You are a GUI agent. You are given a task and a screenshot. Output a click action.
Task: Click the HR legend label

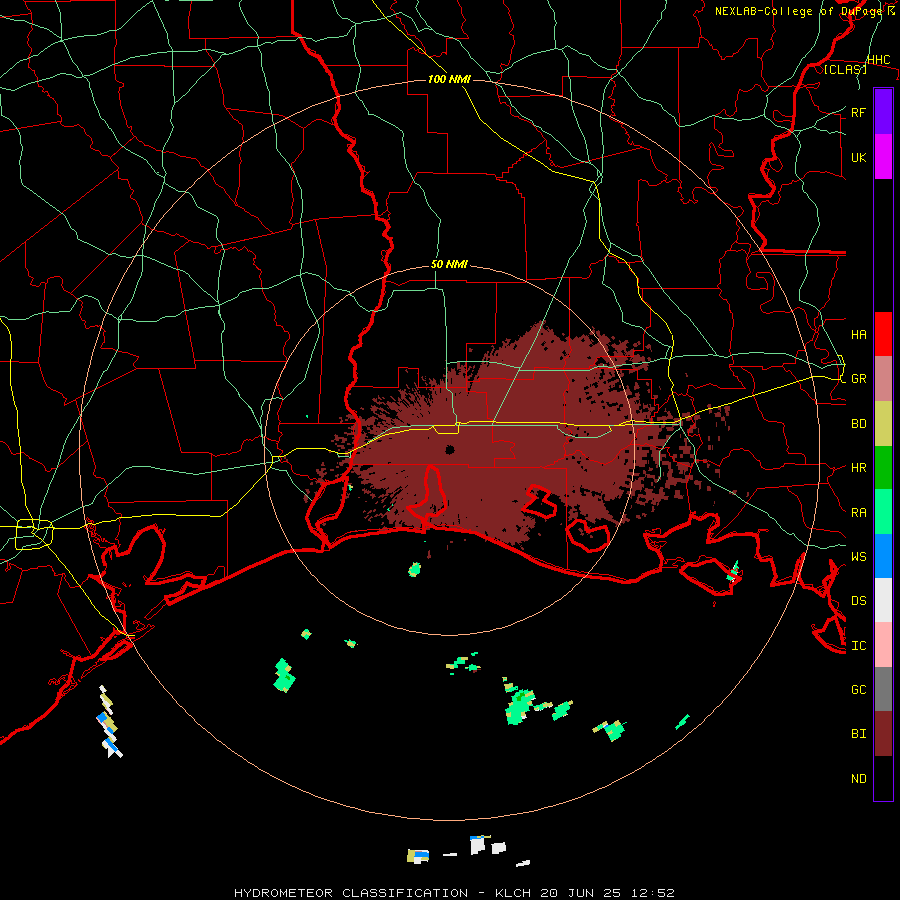pos(858,468)
